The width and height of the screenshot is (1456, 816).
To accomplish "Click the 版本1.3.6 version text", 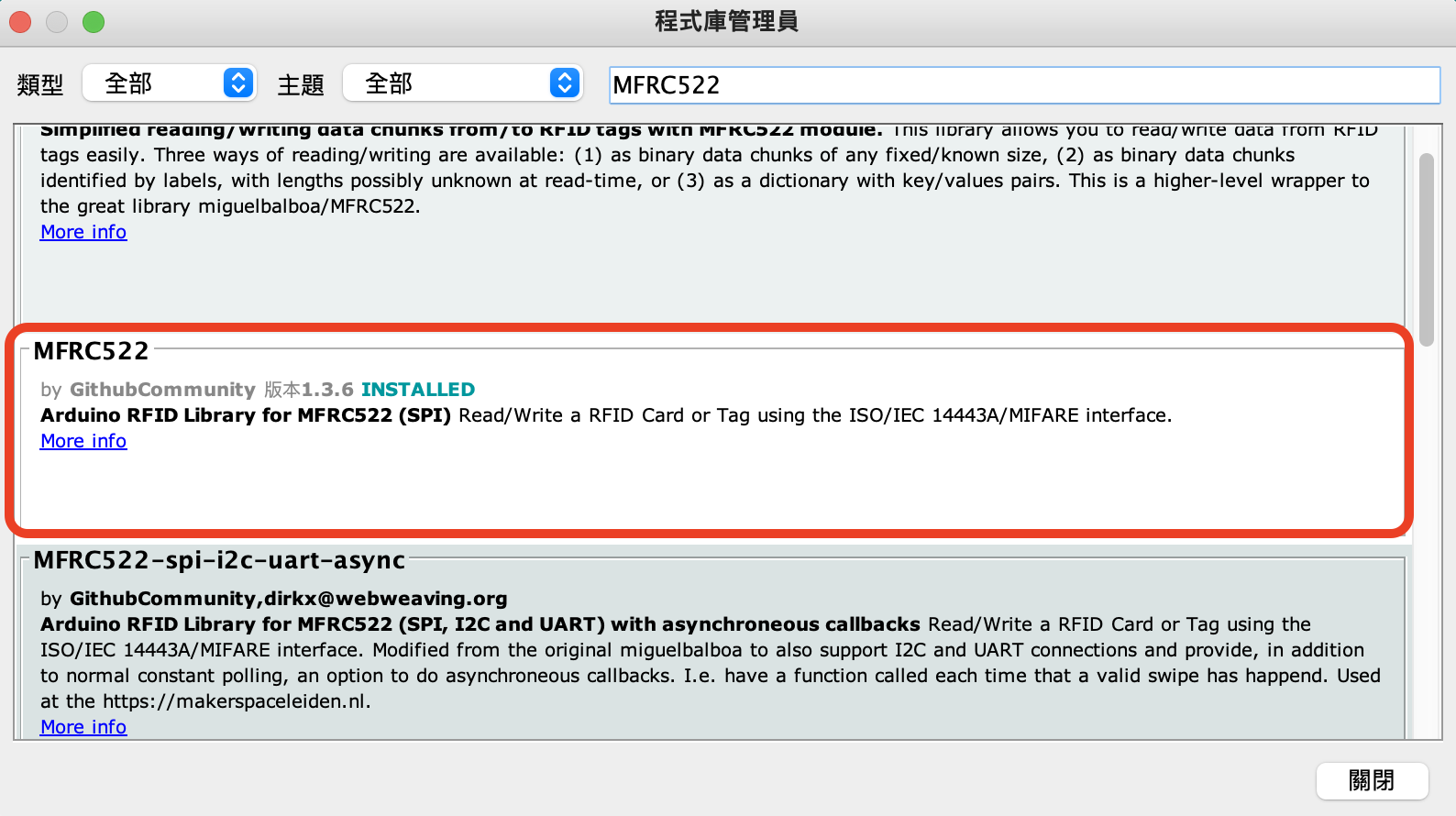I will (309, 390).
